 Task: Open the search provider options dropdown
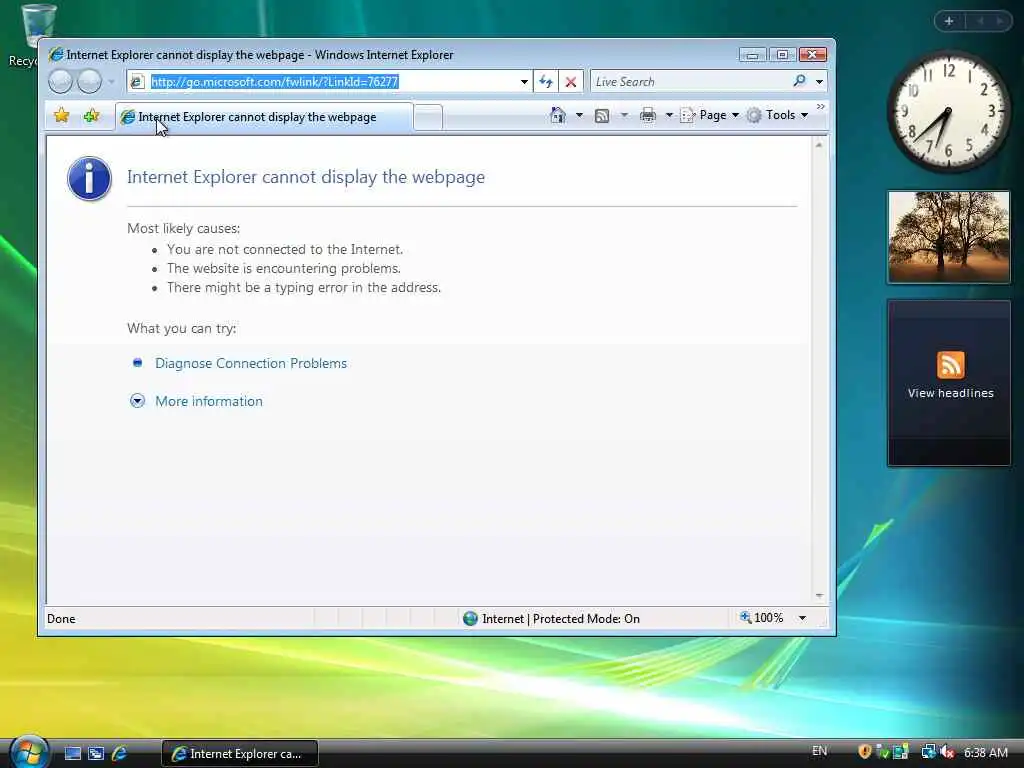pyautogui.click(x=820, y=82)
